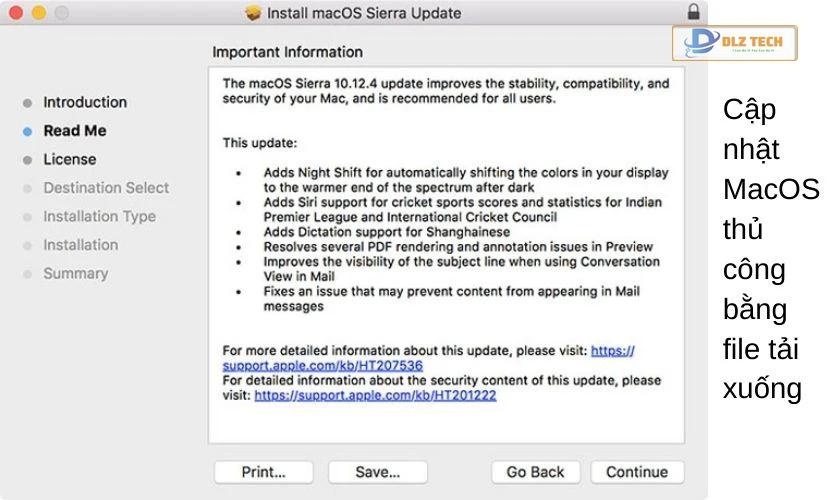Select the Read Me step

click(74, 131)
